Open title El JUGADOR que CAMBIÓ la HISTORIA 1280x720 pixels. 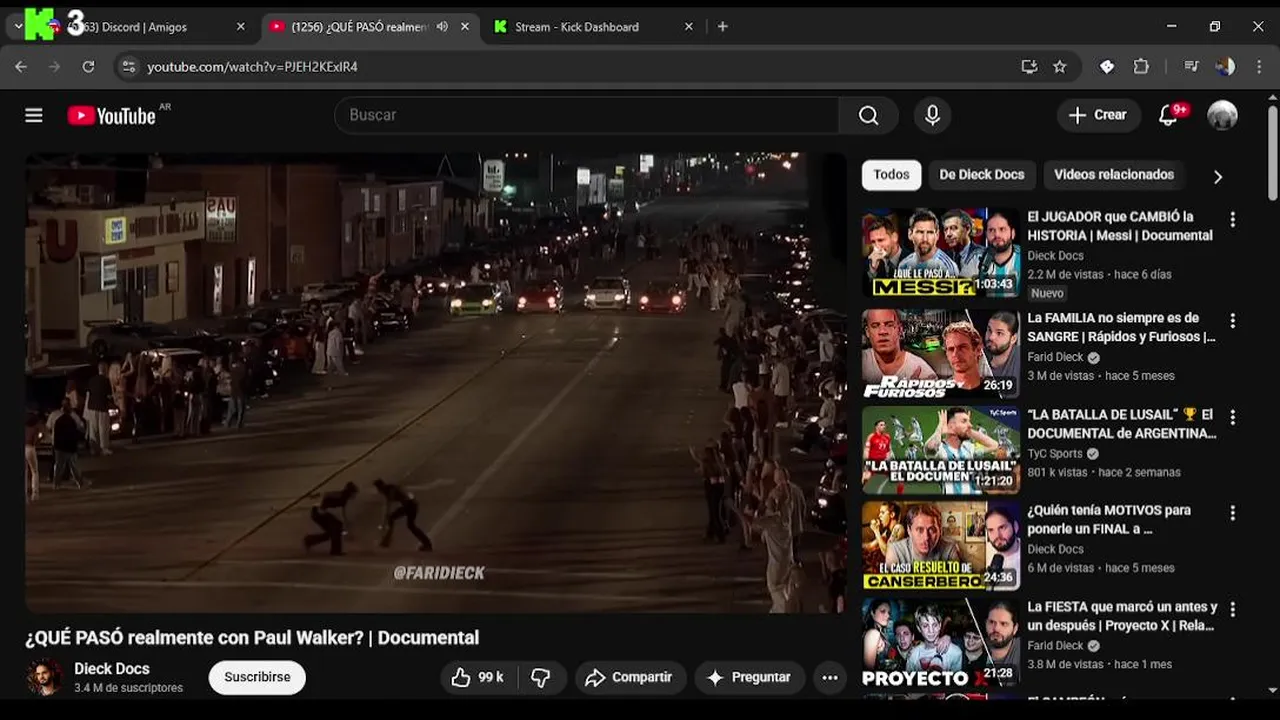(1120, 226)
